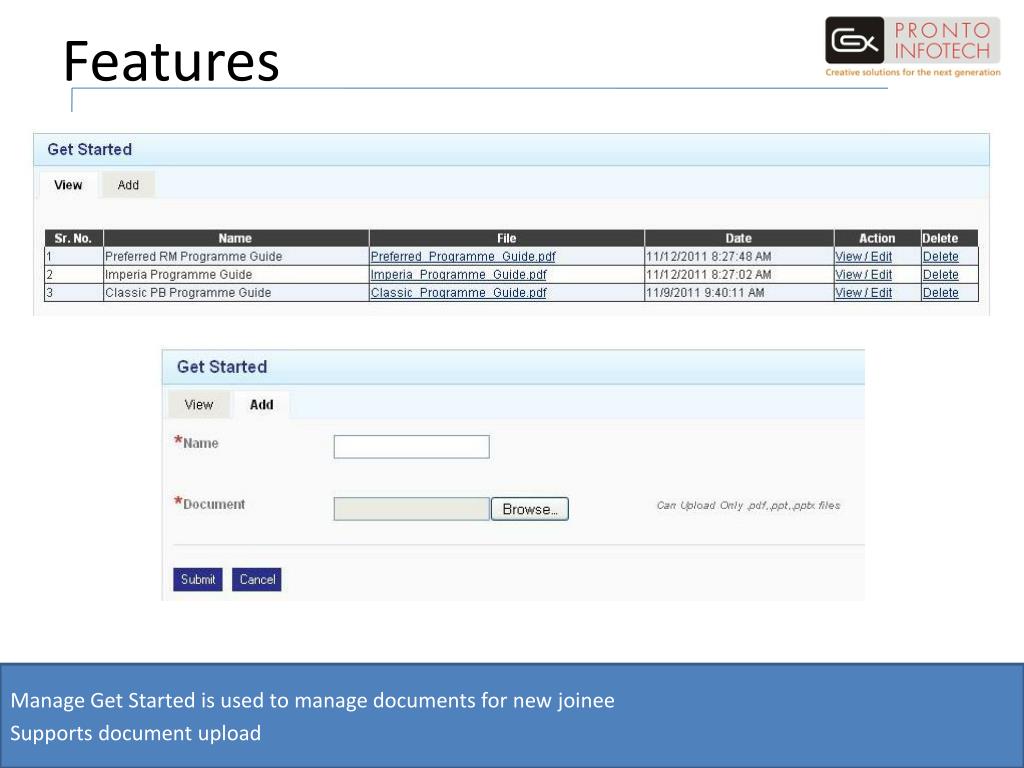Click View / Edit for Imperia Programme Guide
This screenshot has width=1024, height=768.
[863, 275]
